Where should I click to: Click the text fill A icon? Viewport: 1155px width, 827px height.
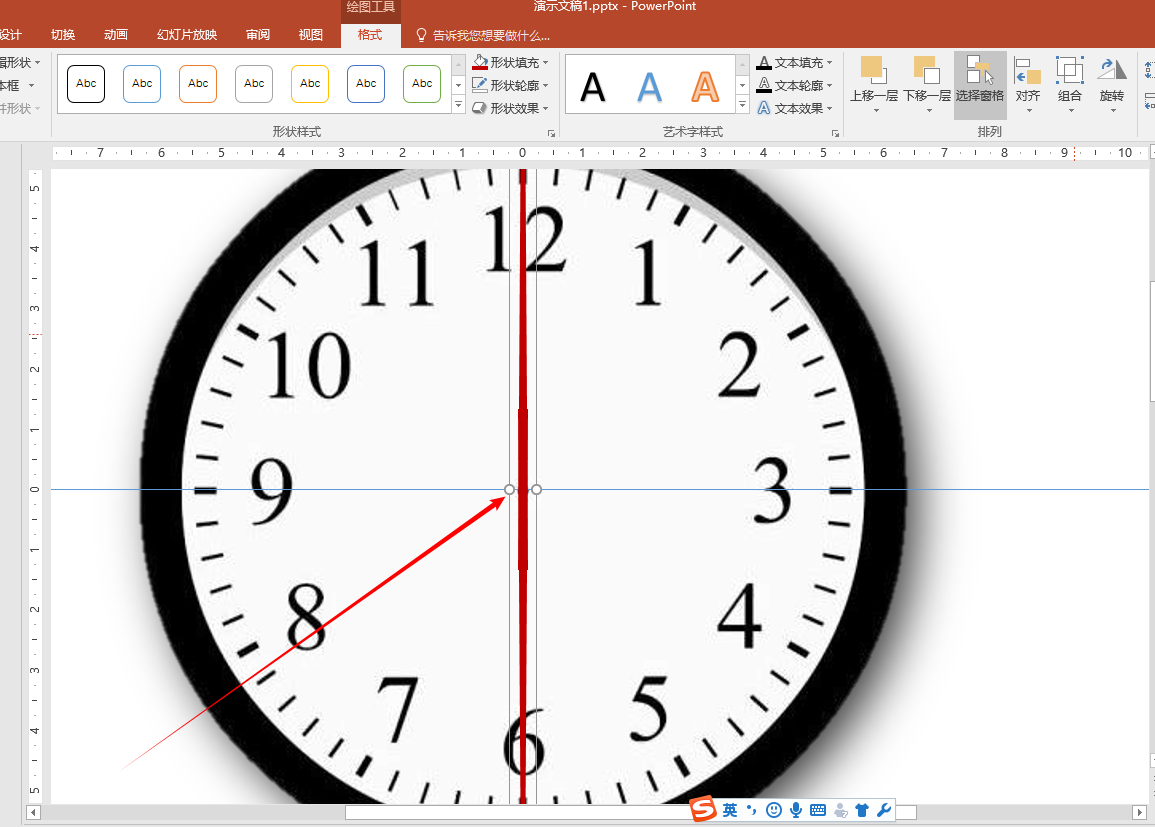pos(764,63)
